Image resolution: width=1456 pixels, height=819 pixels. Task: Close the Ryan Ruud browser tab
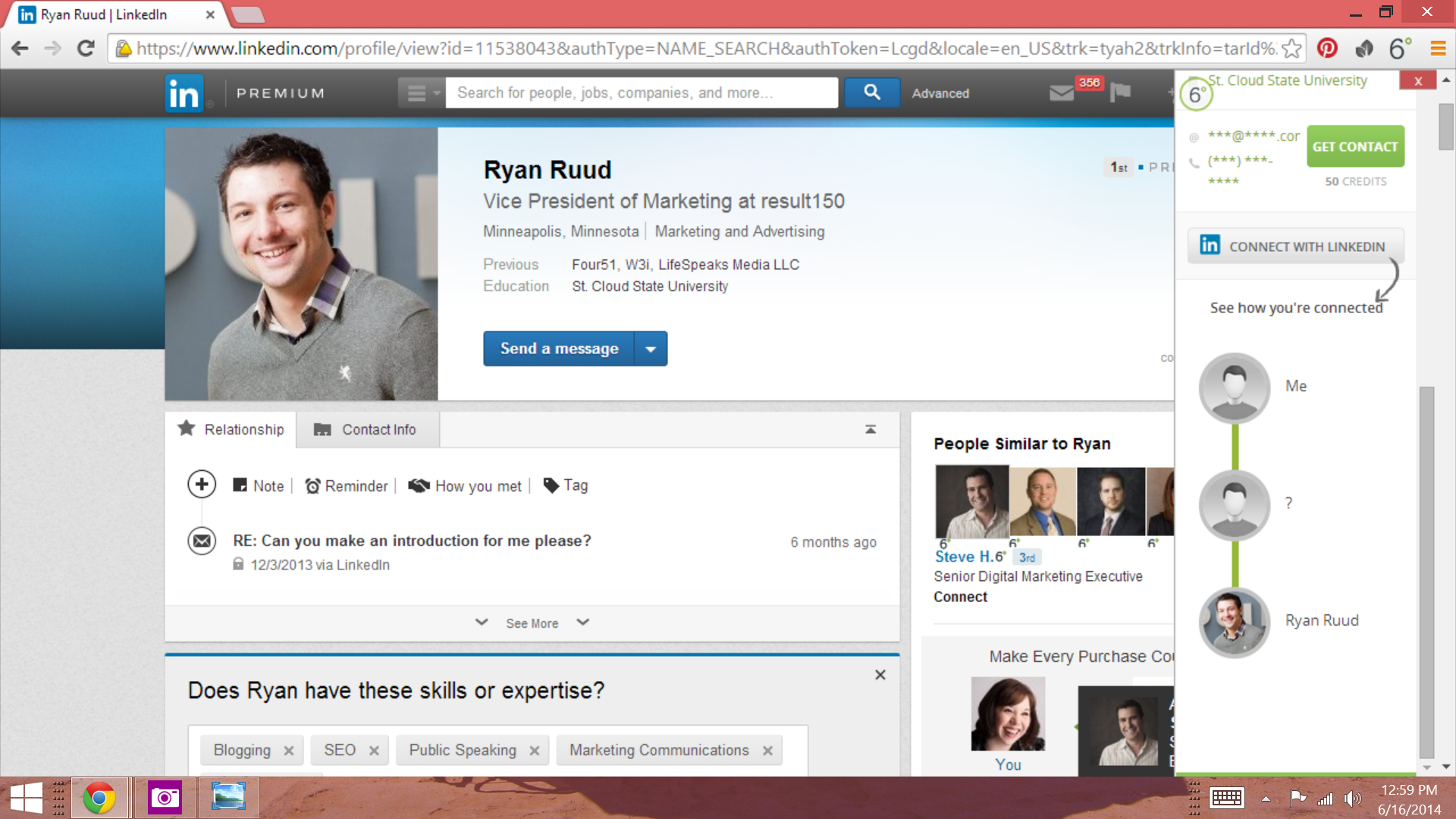click(x=210, y=14)
